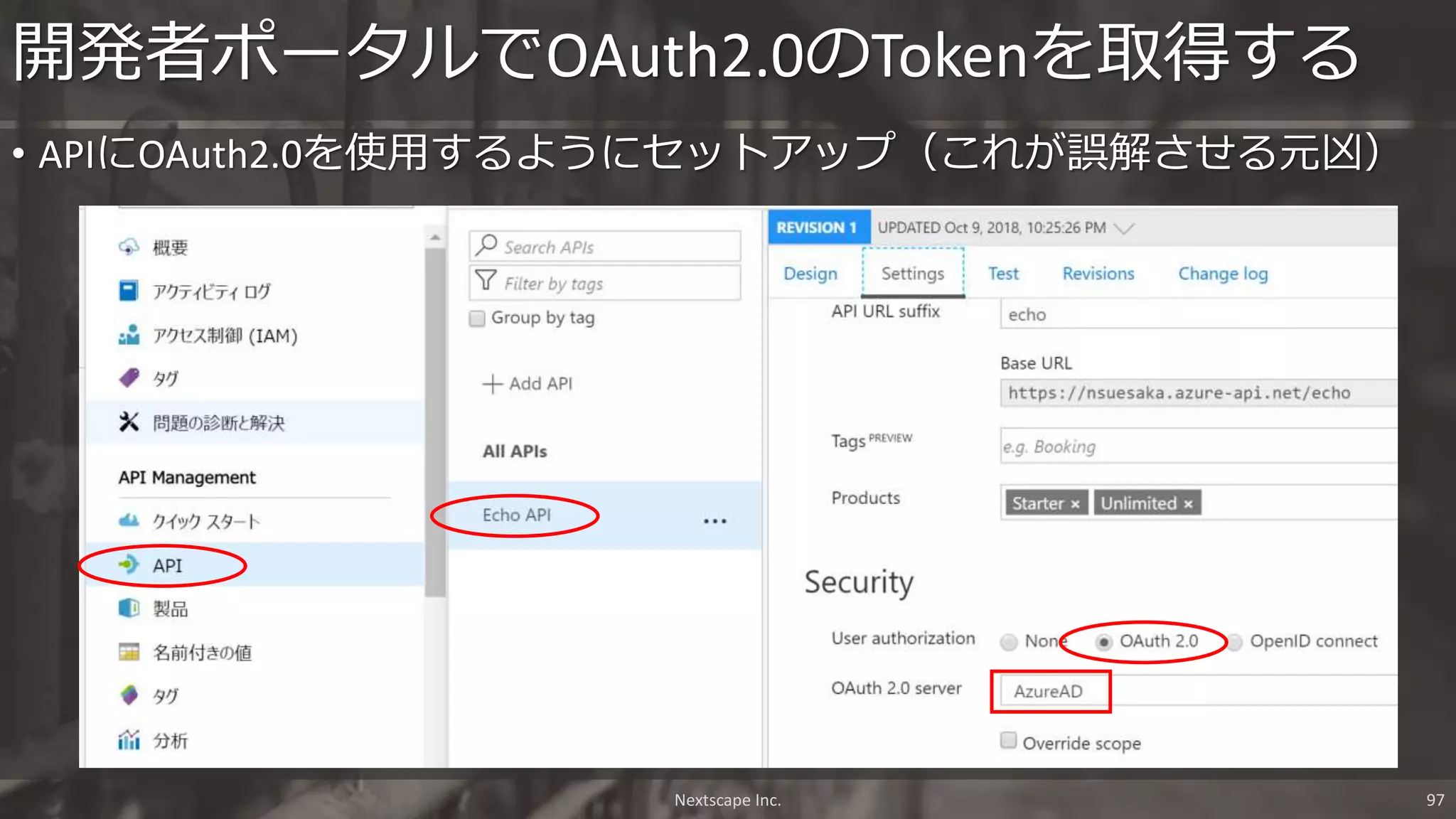Open the 分析 chart icon
The height and width of the screenshot is (819, 1456).
(129, 740)
